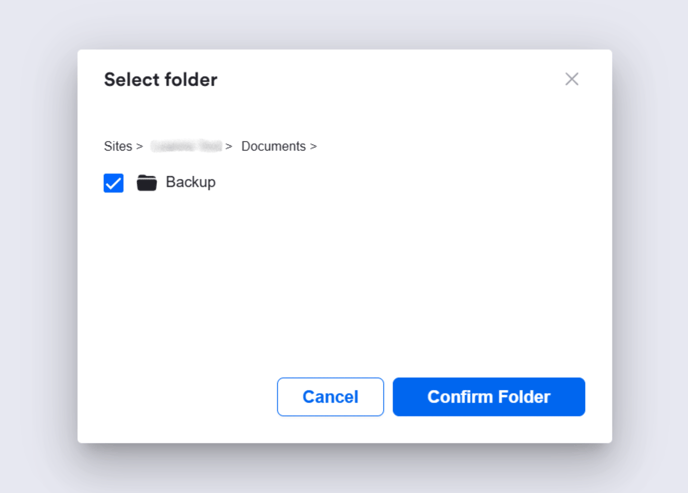Select the Documents breadcrumb link
This screenshot has height=493, width=688.
point(273,146)
